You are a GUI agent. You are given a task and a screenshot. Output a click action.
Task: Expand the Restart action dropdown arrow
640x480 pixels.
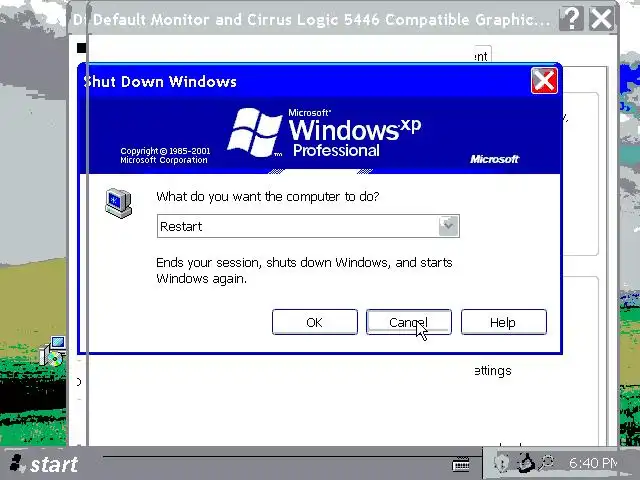[x=449, y=226]
